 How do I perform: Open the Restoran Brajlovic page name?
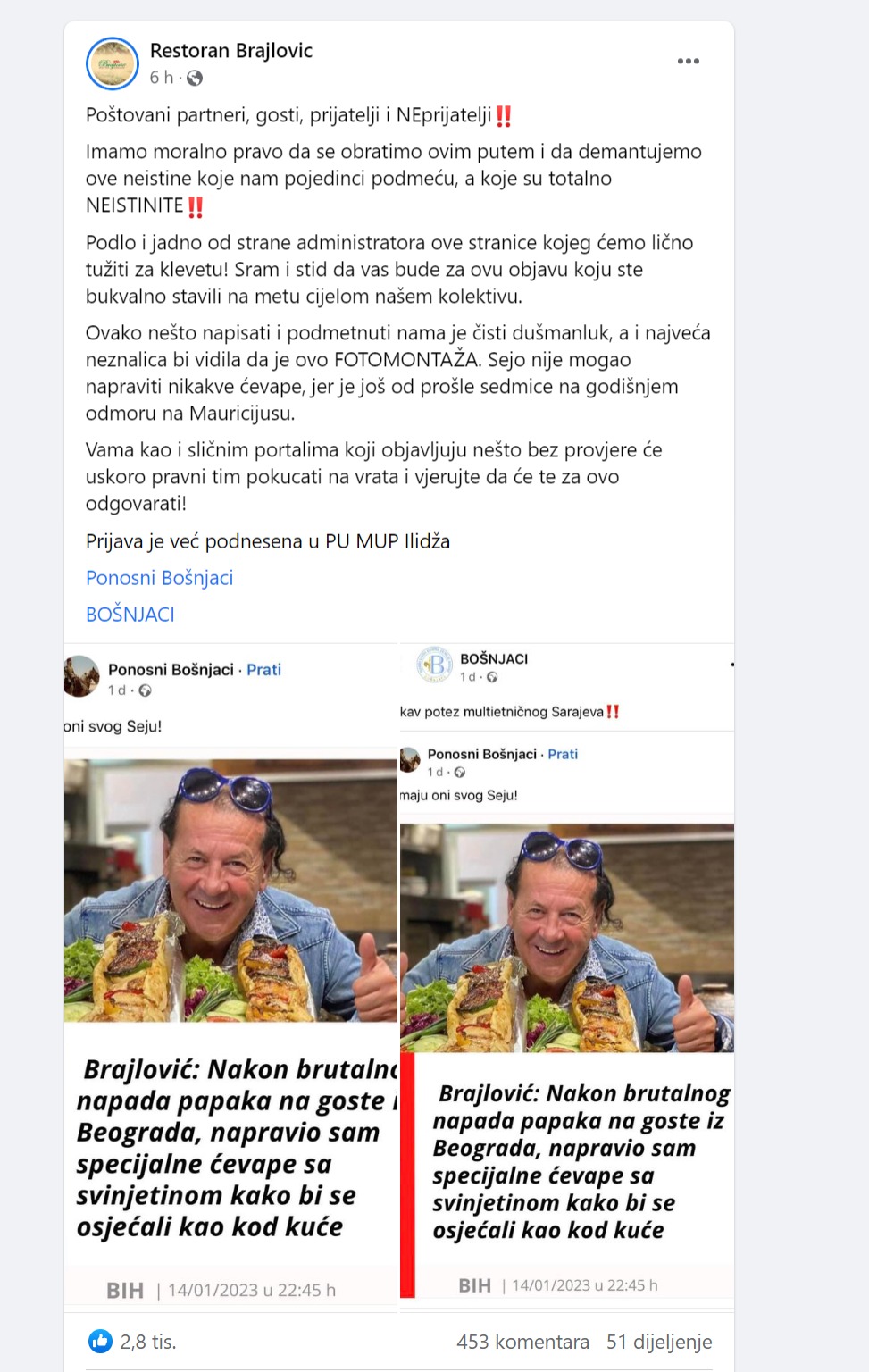[x=231, y=51]
